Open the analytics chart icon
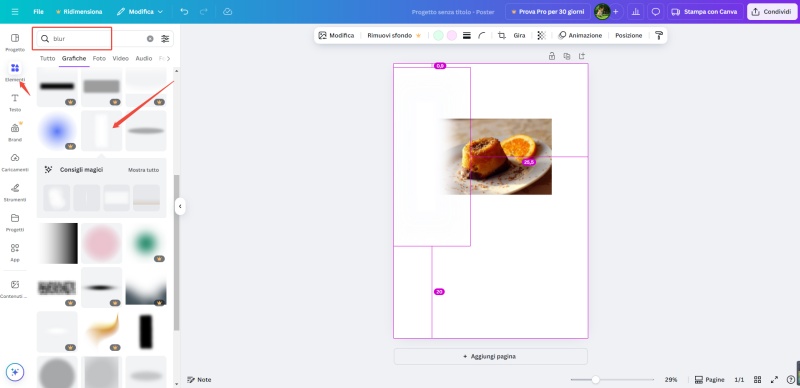 pos(635,11)
